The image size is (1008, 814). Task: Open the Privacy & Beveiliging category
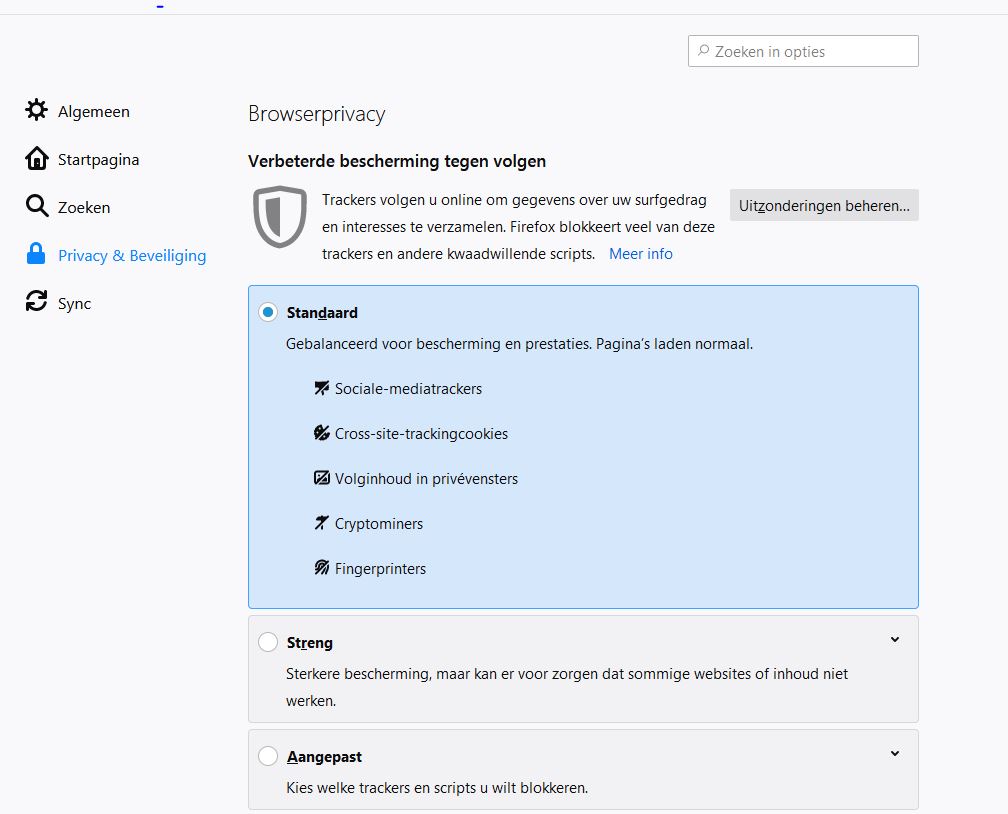tap(131, 255)
